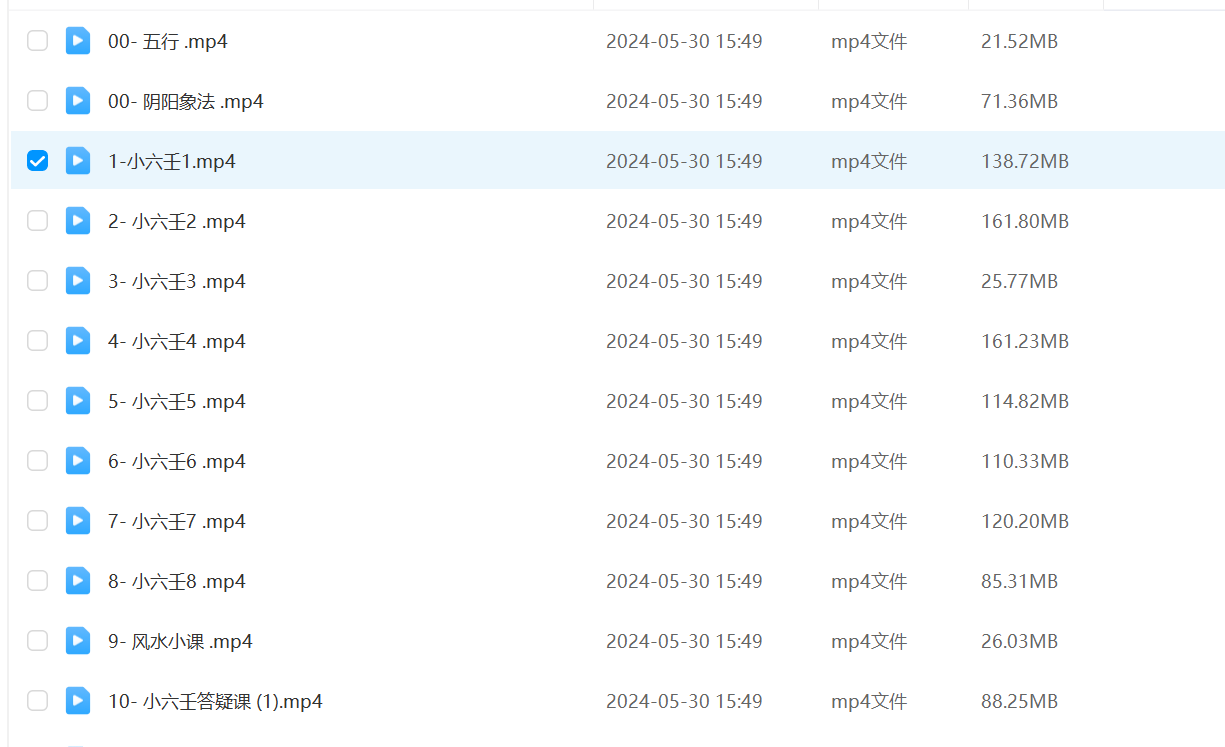The width and height of the screenshot is (1225, 747).
Task: Click the video icon of 5- 小六壬5 .mp4
Action: [x=78, y=401]
